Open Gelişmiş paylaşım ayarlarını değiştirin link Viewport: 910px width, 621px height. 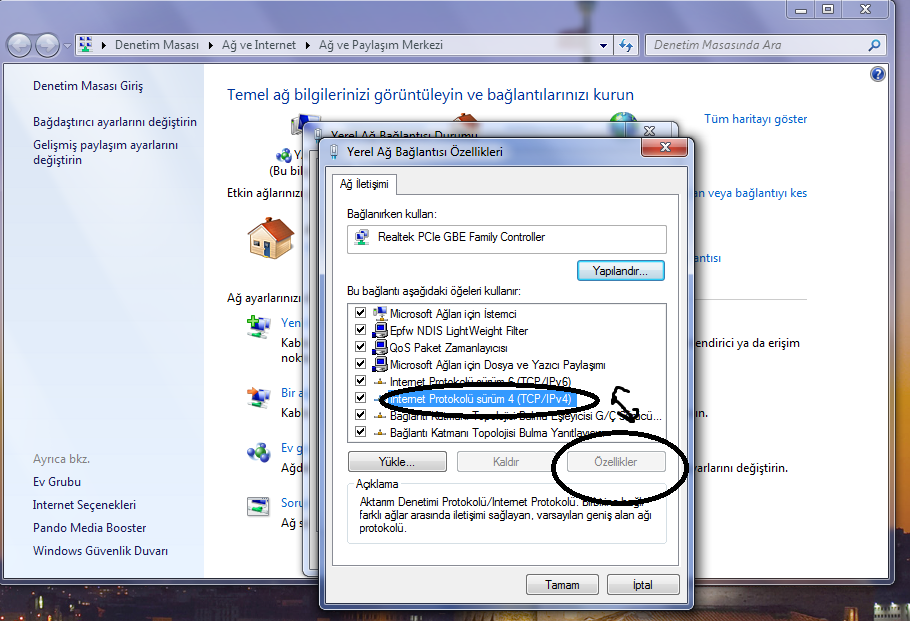106,153
